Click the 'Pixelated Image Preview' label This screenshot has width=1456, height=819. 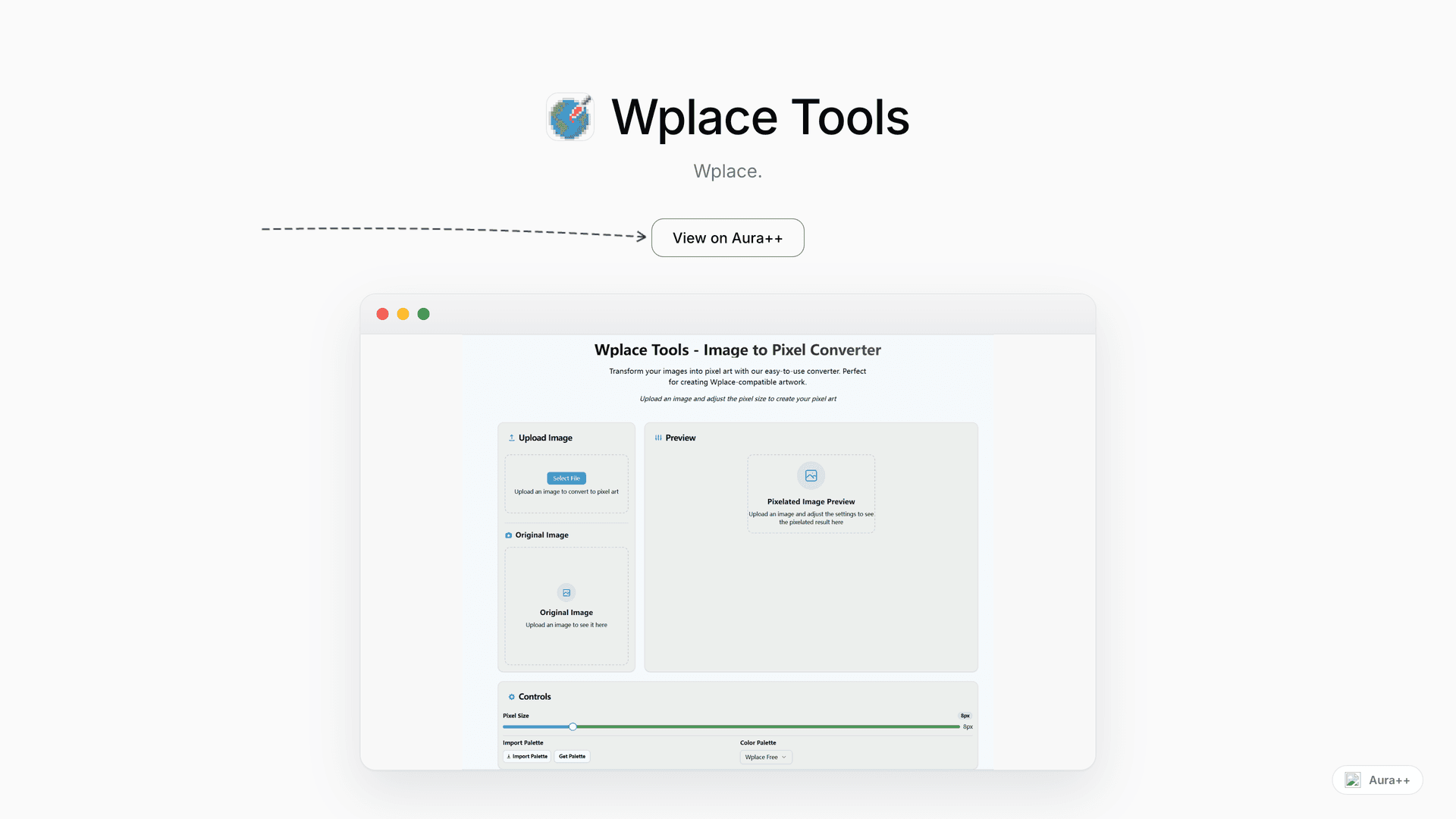point(811,501)
